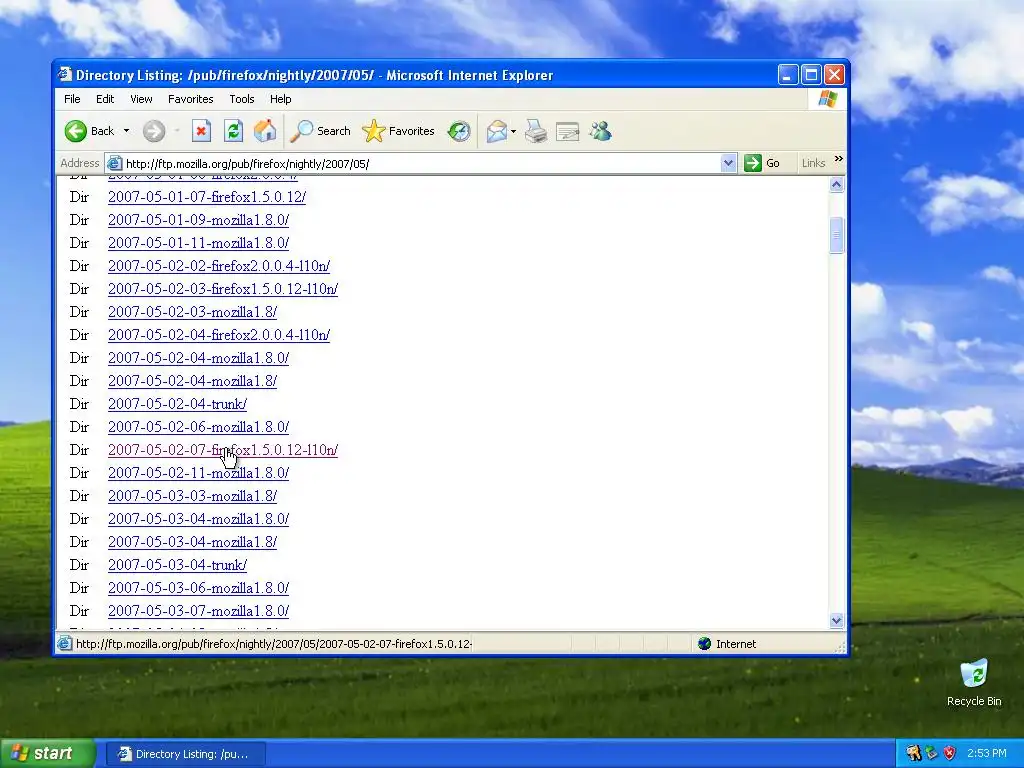The height and width of the screenshot is (768, 1024).
Task: Open the 2007-05-02-04-mozilla1.8/ link
Action: coord(193,381)
